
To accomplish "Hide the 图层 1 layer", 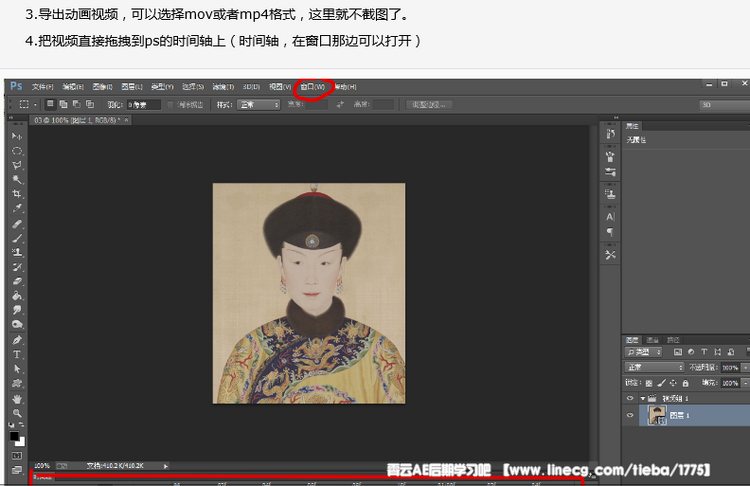I will 630,416.
